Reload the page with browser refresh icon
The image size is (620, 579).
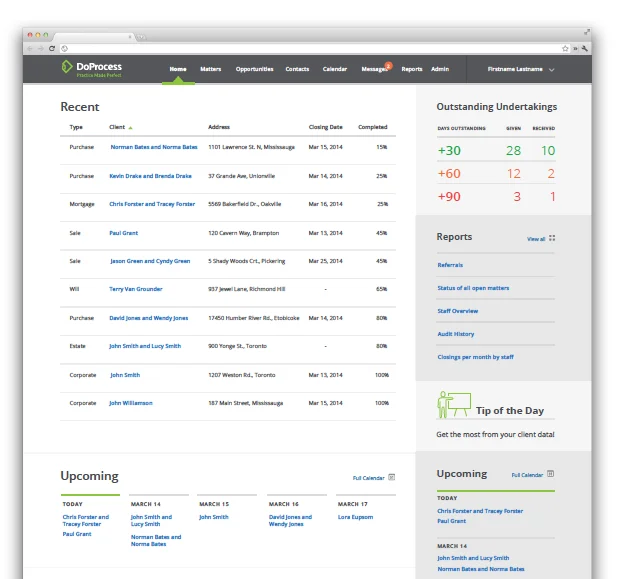coord(52,48)
